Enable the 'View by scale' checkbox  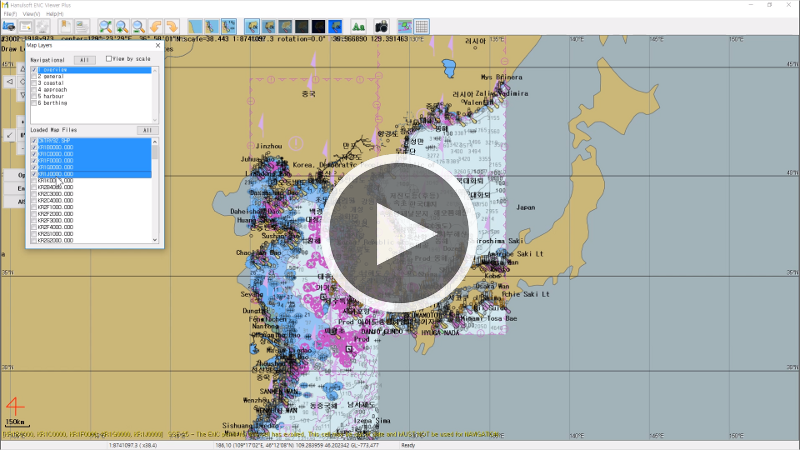pyautogui.click(x=109, y=59)
